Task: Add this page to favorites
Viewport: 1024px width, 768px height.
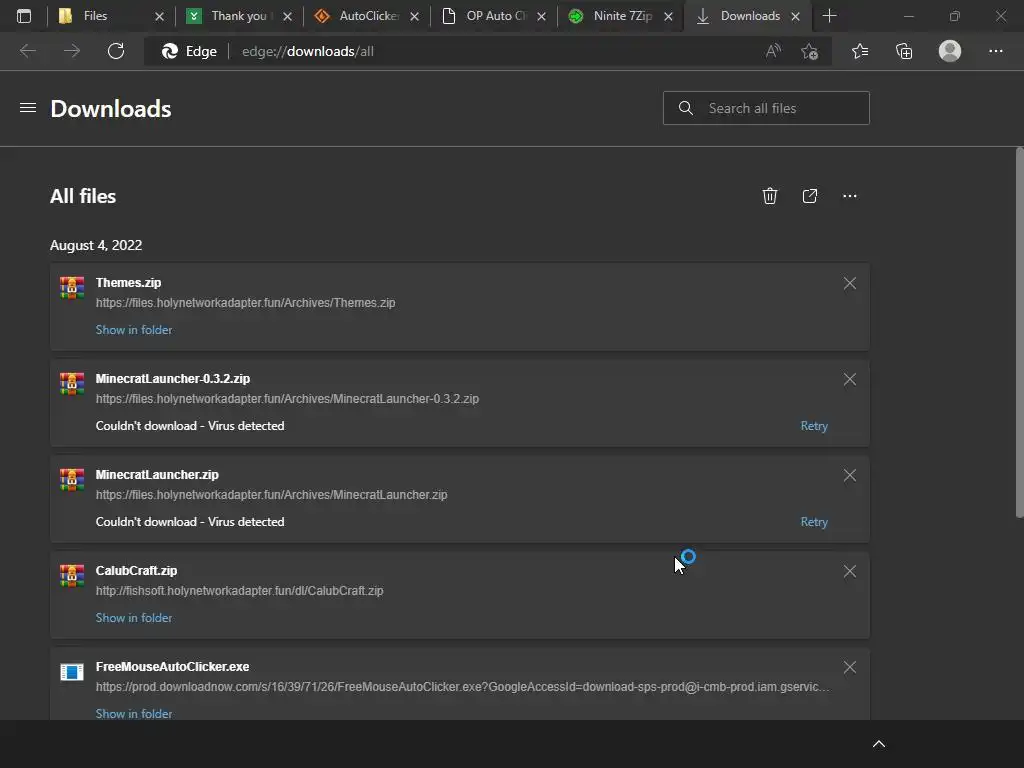Action: point(810,51)
